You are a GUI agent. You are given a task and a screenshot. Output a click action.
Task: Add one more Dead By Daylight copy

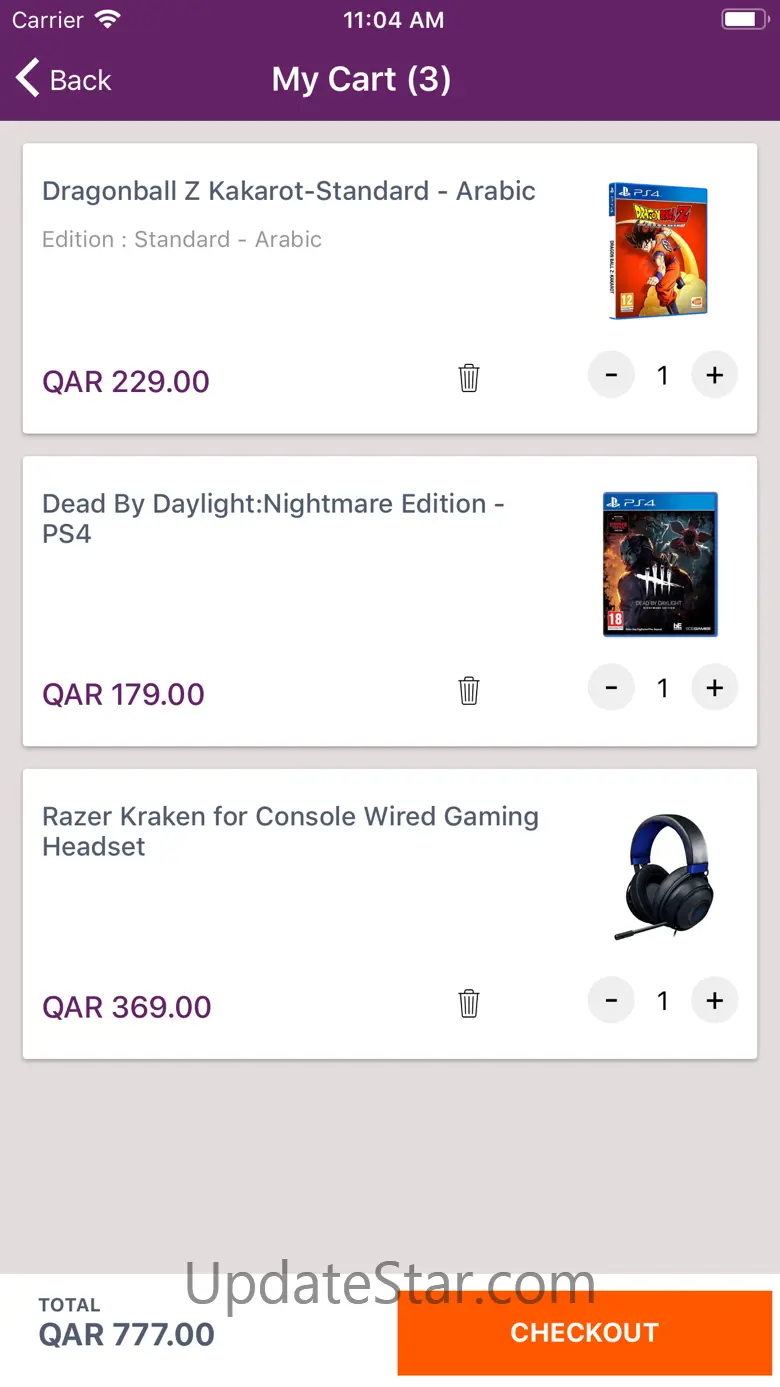[714, 688]
